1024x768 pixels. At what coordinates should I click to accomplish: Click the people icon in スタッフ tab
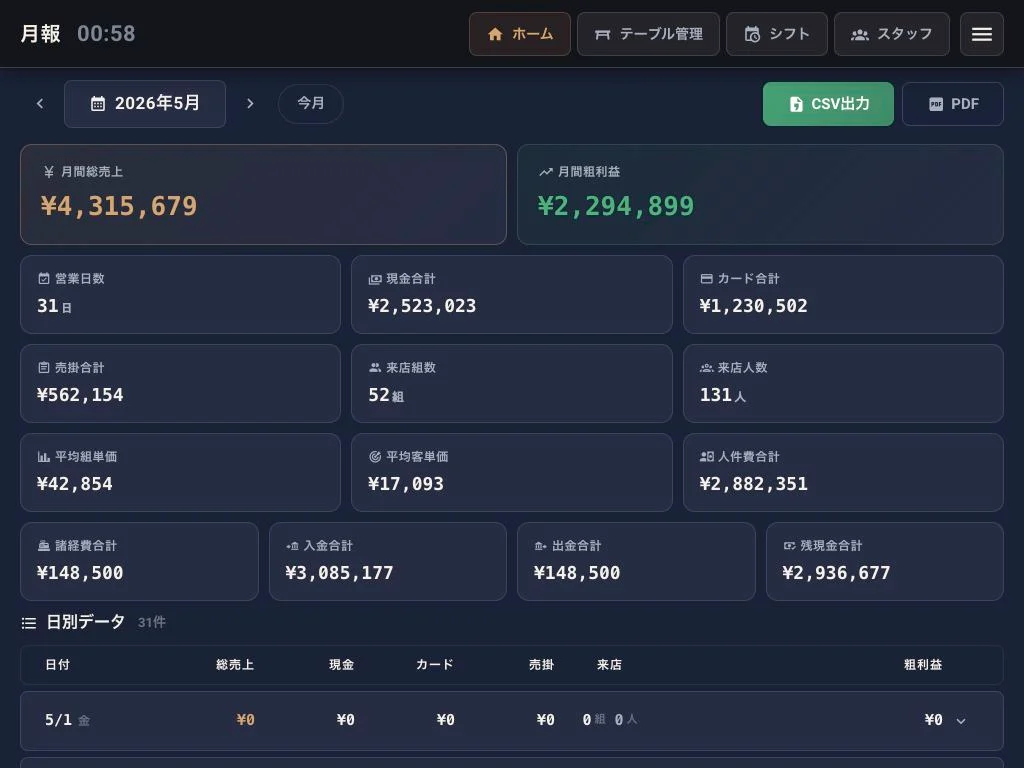(859, 35)
